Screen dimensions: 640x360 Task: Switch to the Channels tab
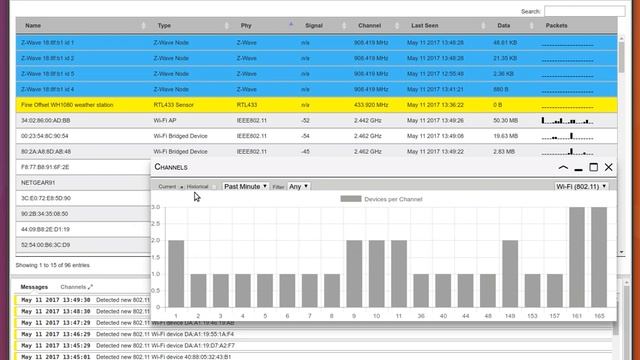click(73, 287)
